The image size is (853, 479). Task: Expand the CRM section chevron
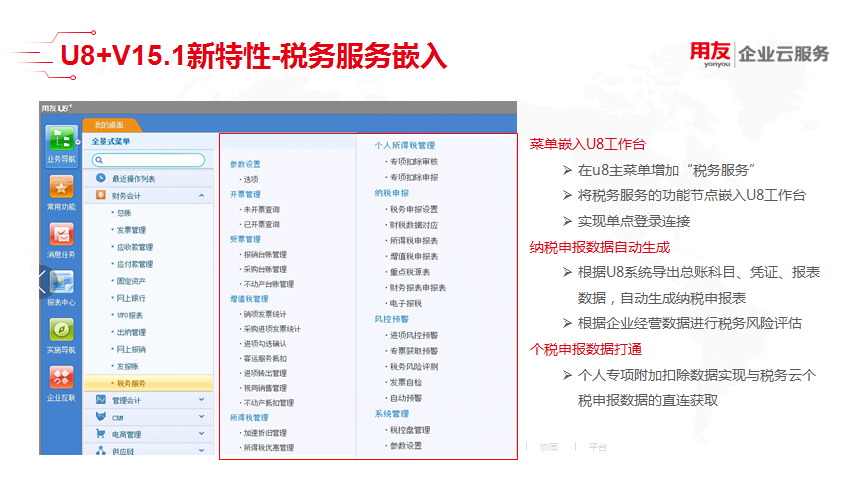201,416
